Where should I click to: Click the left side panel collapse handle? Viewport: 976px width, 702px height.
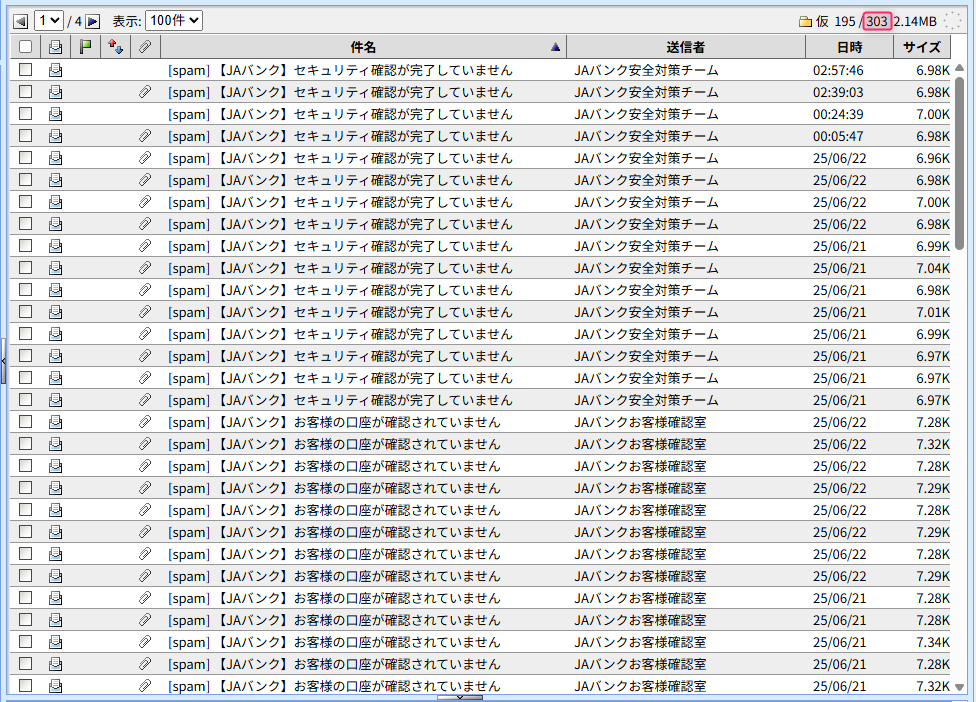[3, 361]
